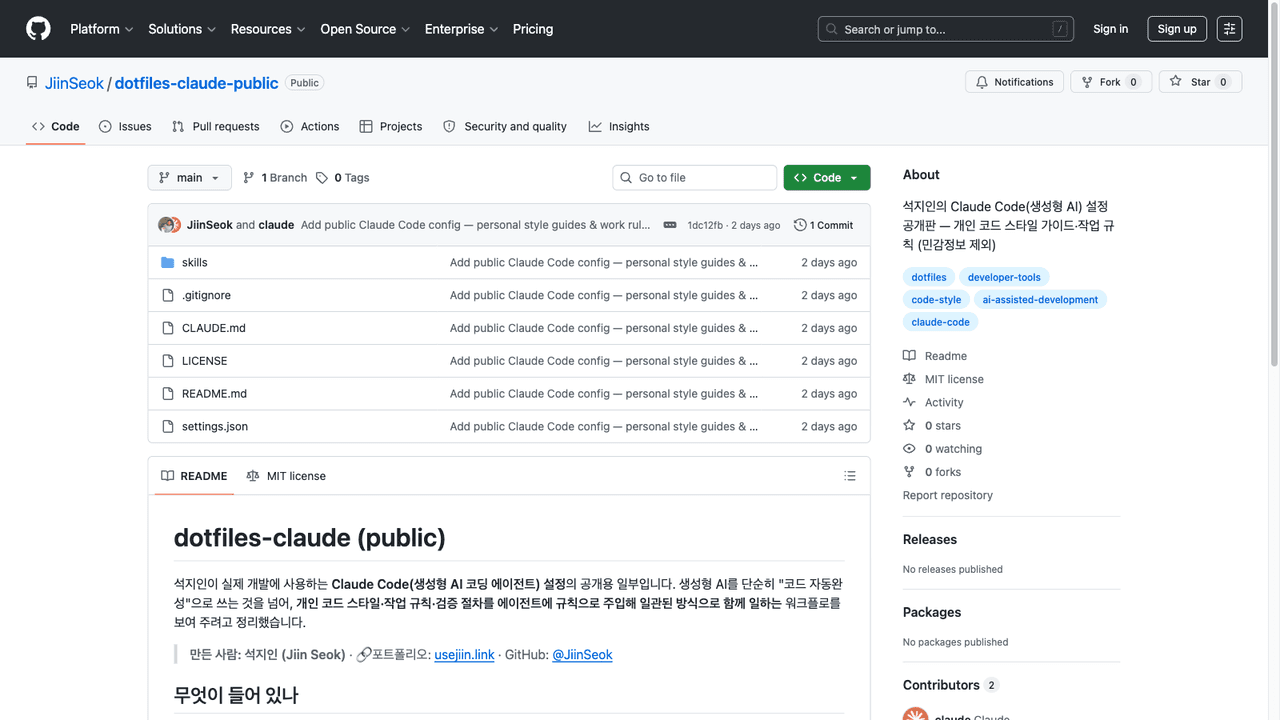This screenshot has height=720, width=1280.
Task: Click the fork icon next to 0 forks
Action: (909, 472)
